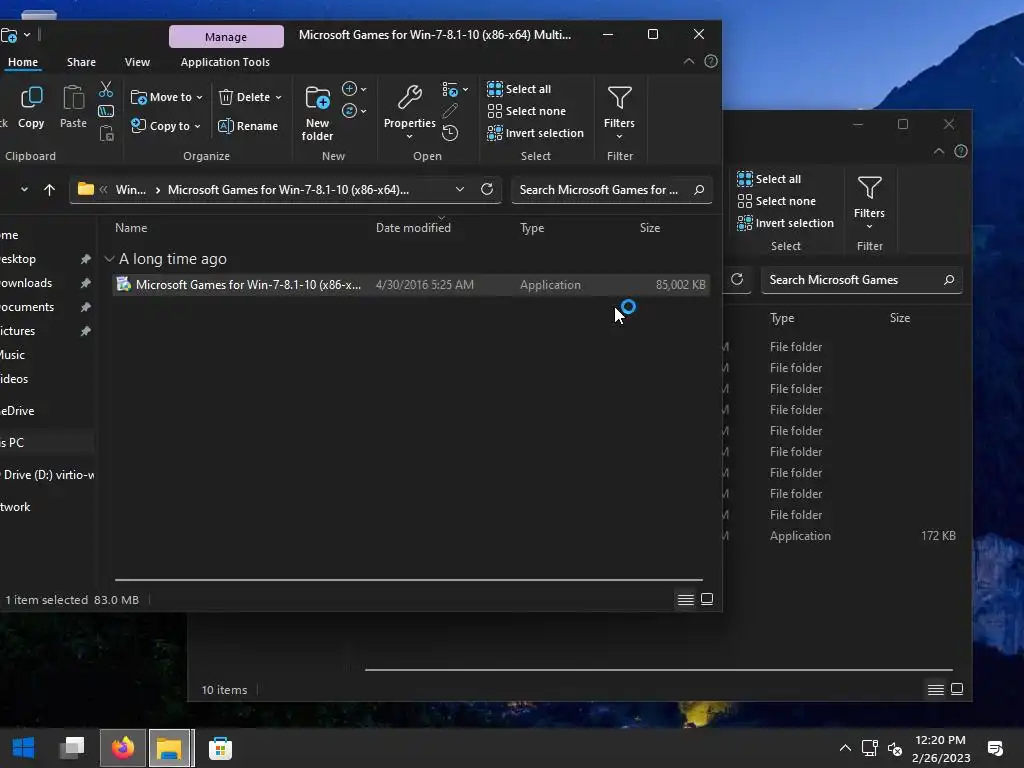Expand address bar history dropdown
The image size is (1024, 768).
(x=460, y=189)
